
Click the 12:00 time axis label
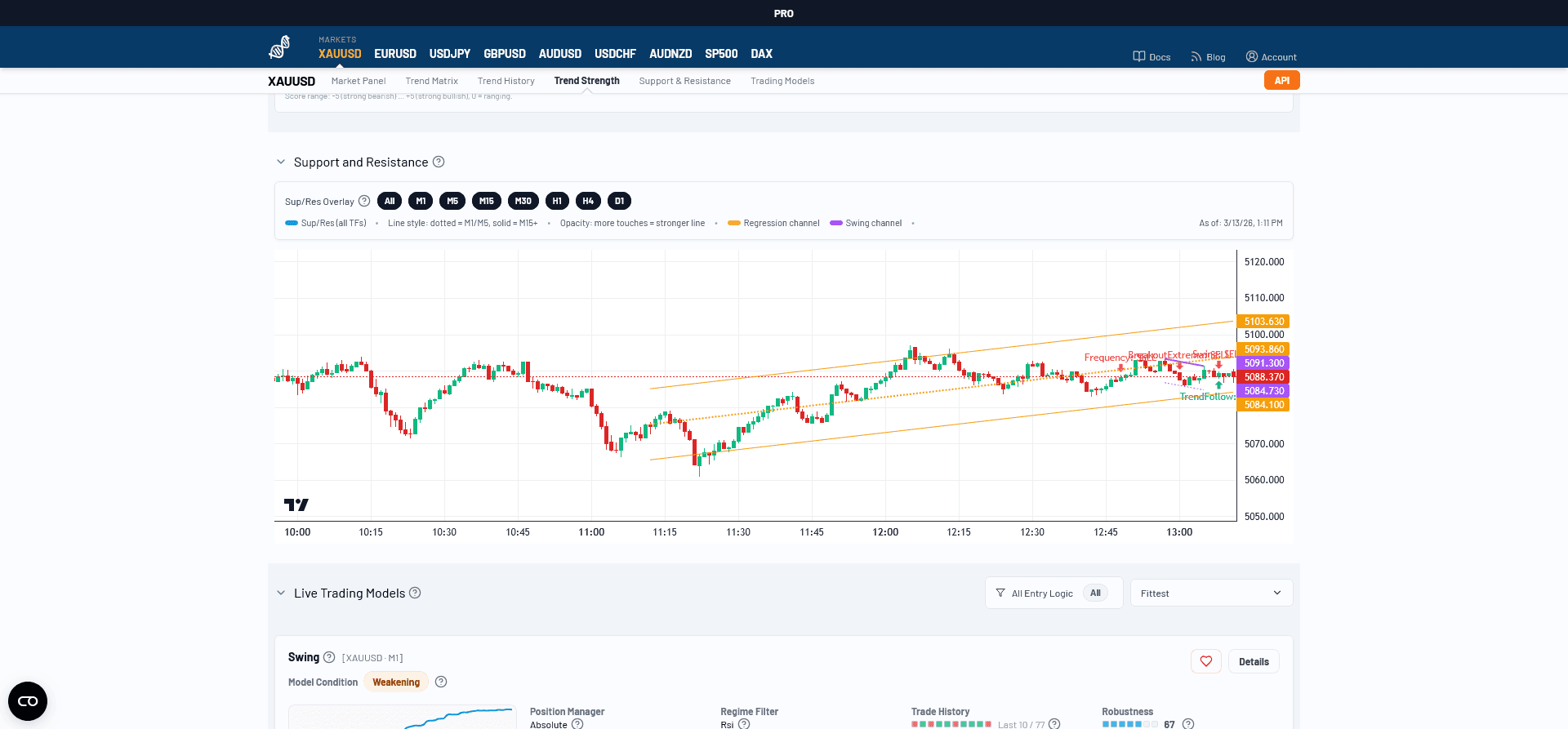[x=885, y=531]
